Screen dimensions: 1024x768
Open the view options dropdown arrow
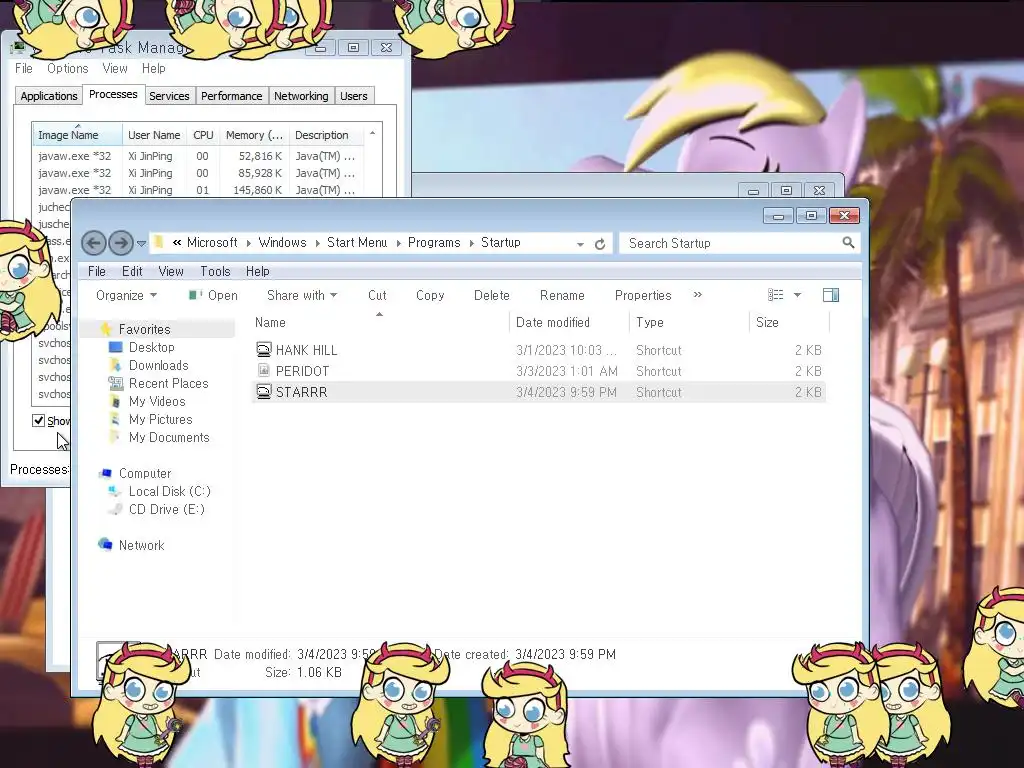click(797, 295)
